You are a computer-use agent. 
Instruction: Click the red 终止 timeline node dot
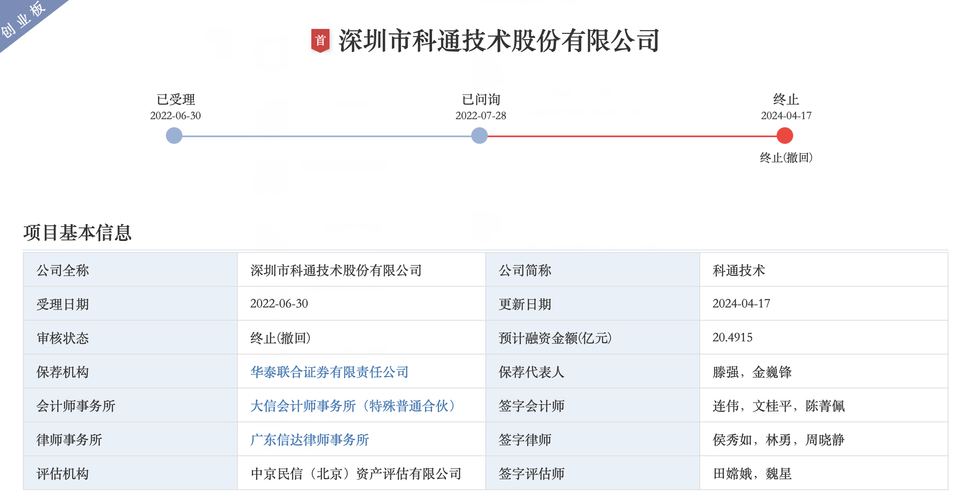(784, 136)
